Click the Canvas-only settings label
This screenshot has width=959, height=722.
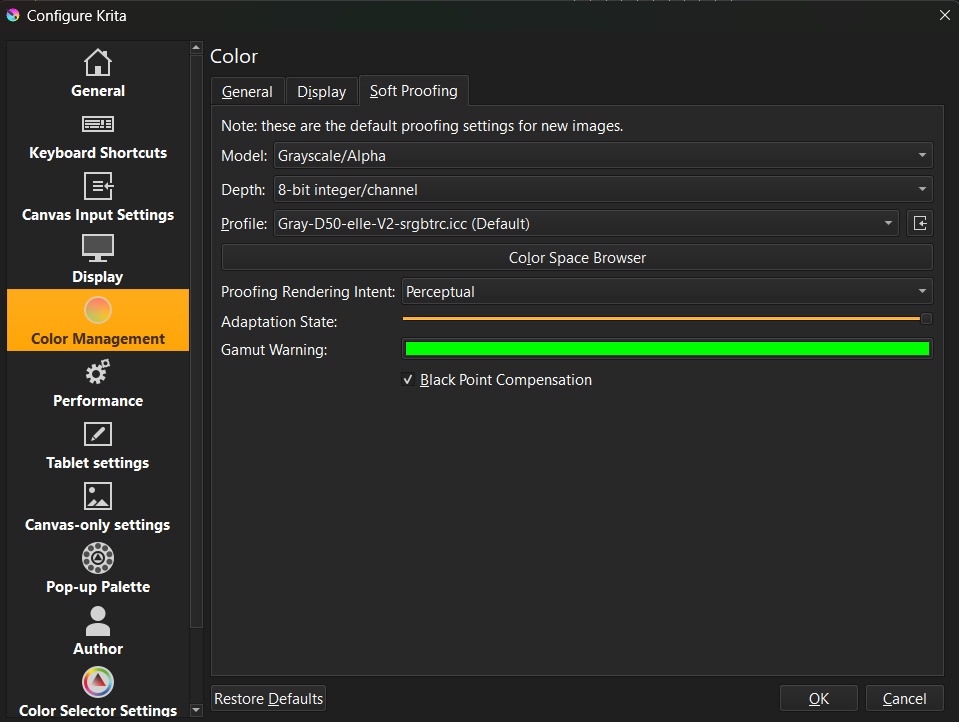[98, 525]
